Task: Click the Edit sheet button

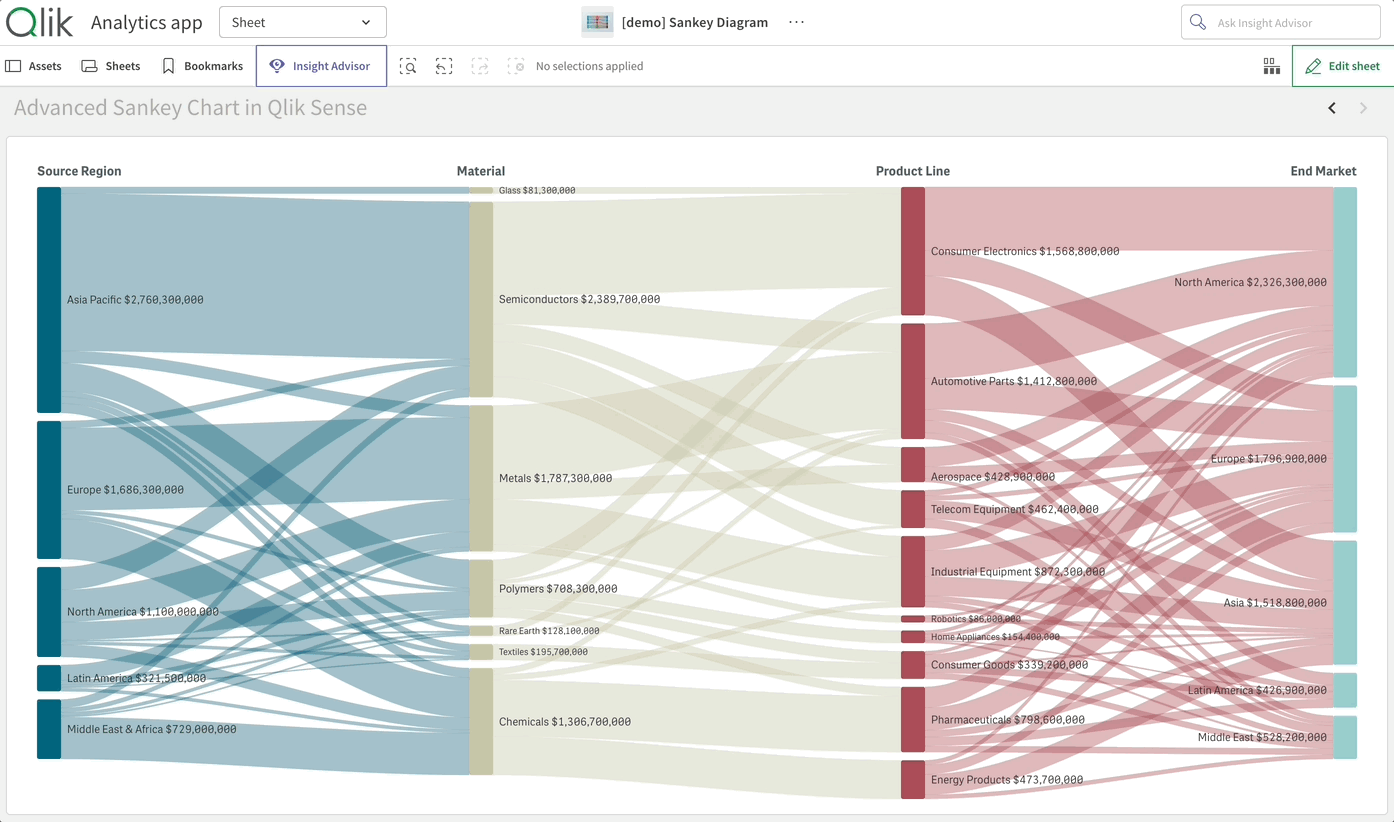Action: coord(1342,66)
